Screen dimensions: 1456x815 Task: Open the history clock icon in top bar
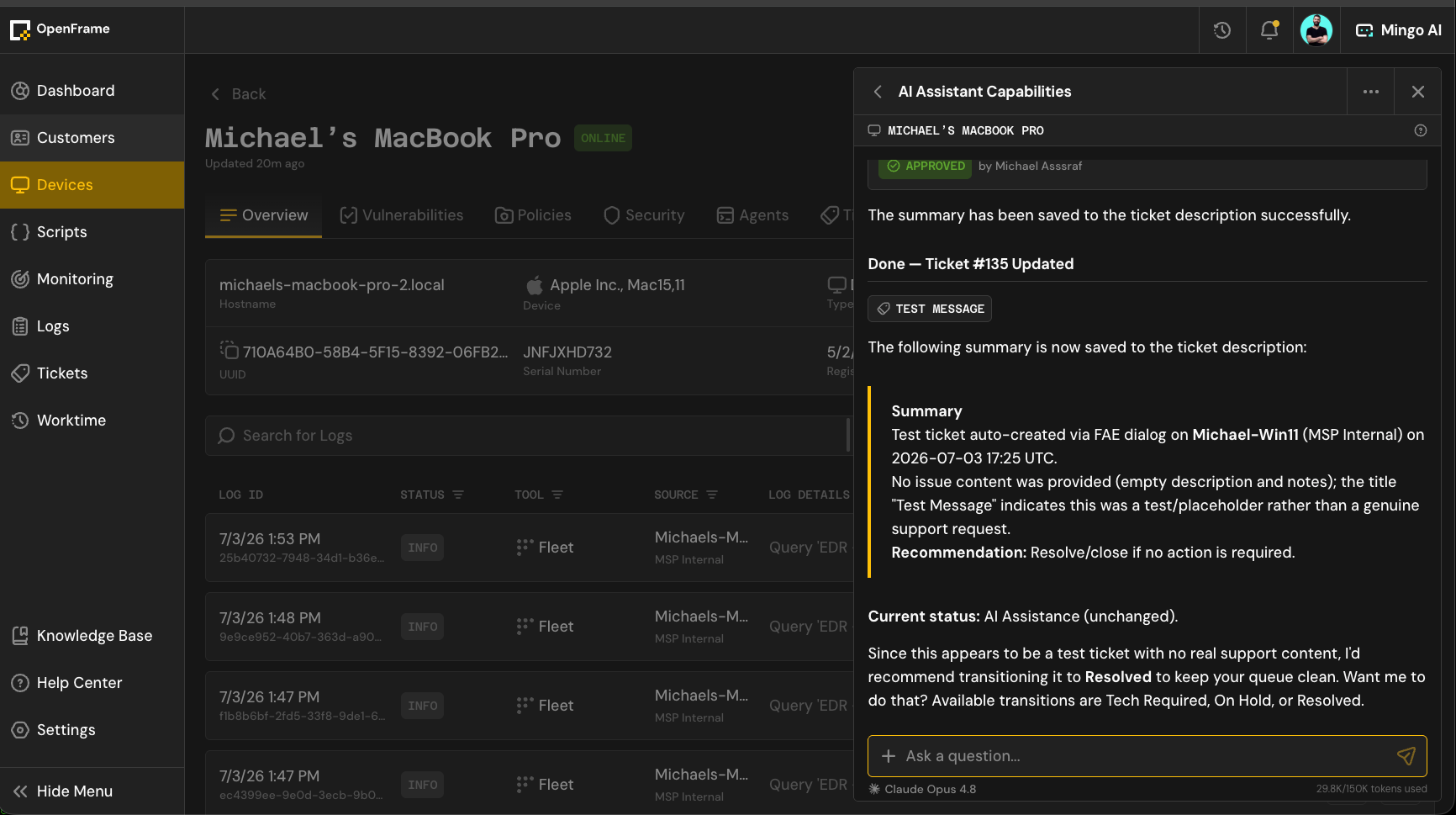tap(1222, 30)
